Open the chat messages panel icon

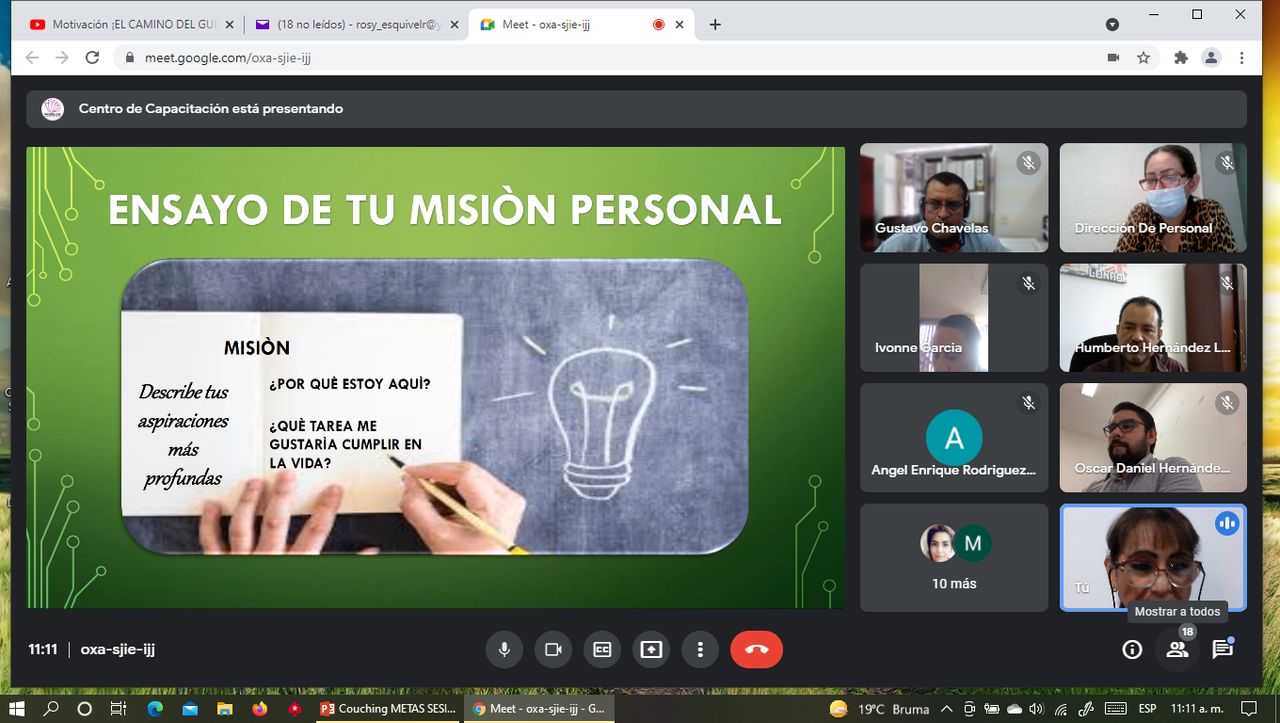point(1222,650)
